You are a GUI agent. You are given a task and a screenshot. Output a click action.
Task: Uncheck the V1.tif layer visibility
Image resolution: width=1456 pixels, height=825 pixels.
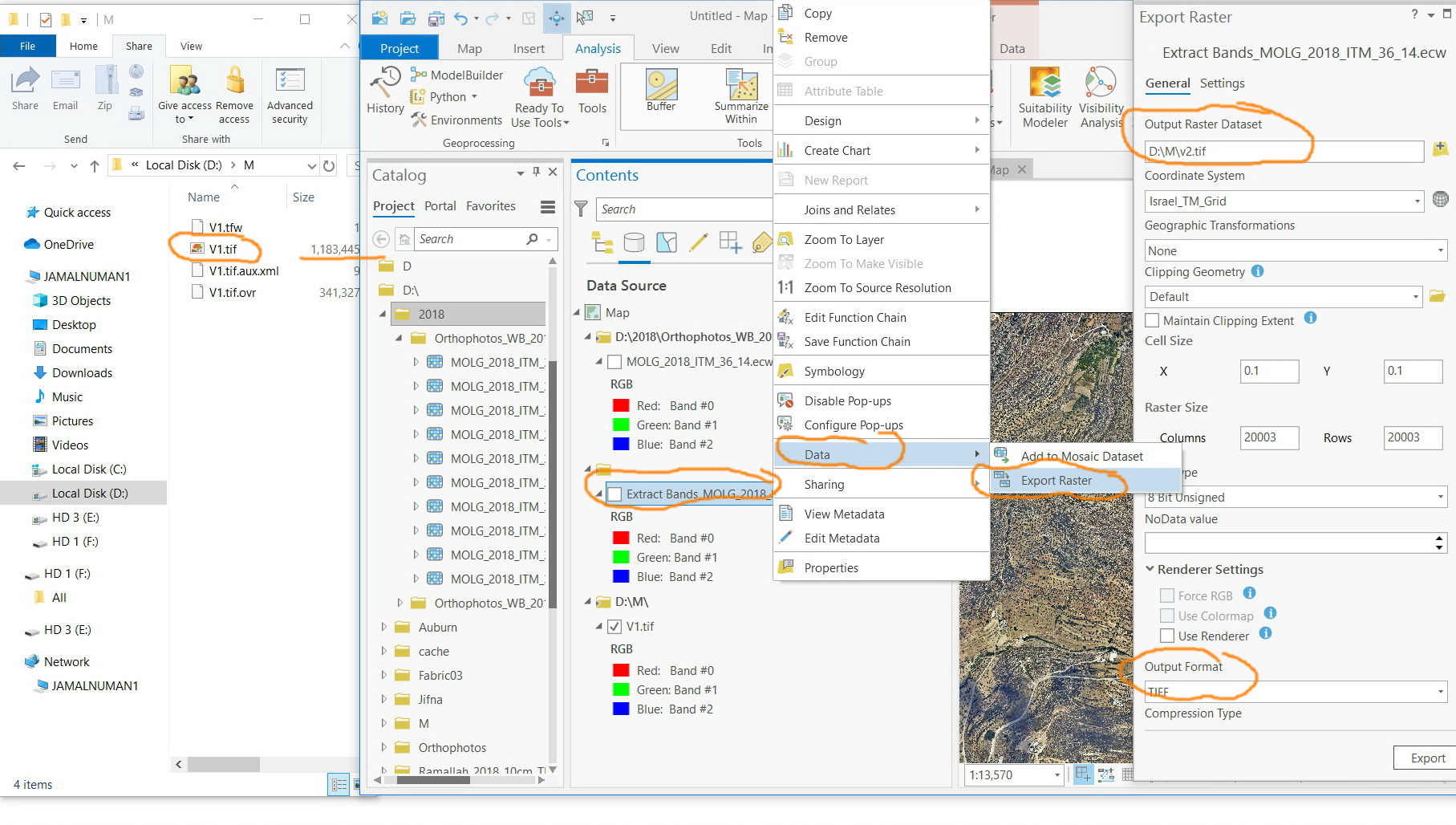(x=614, y=627)
